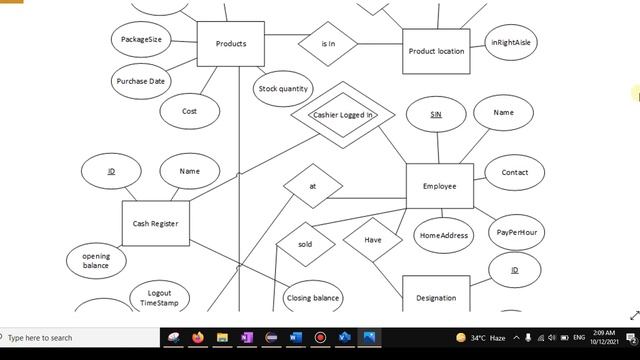Click the 'is In' relationship diamond

328,44
